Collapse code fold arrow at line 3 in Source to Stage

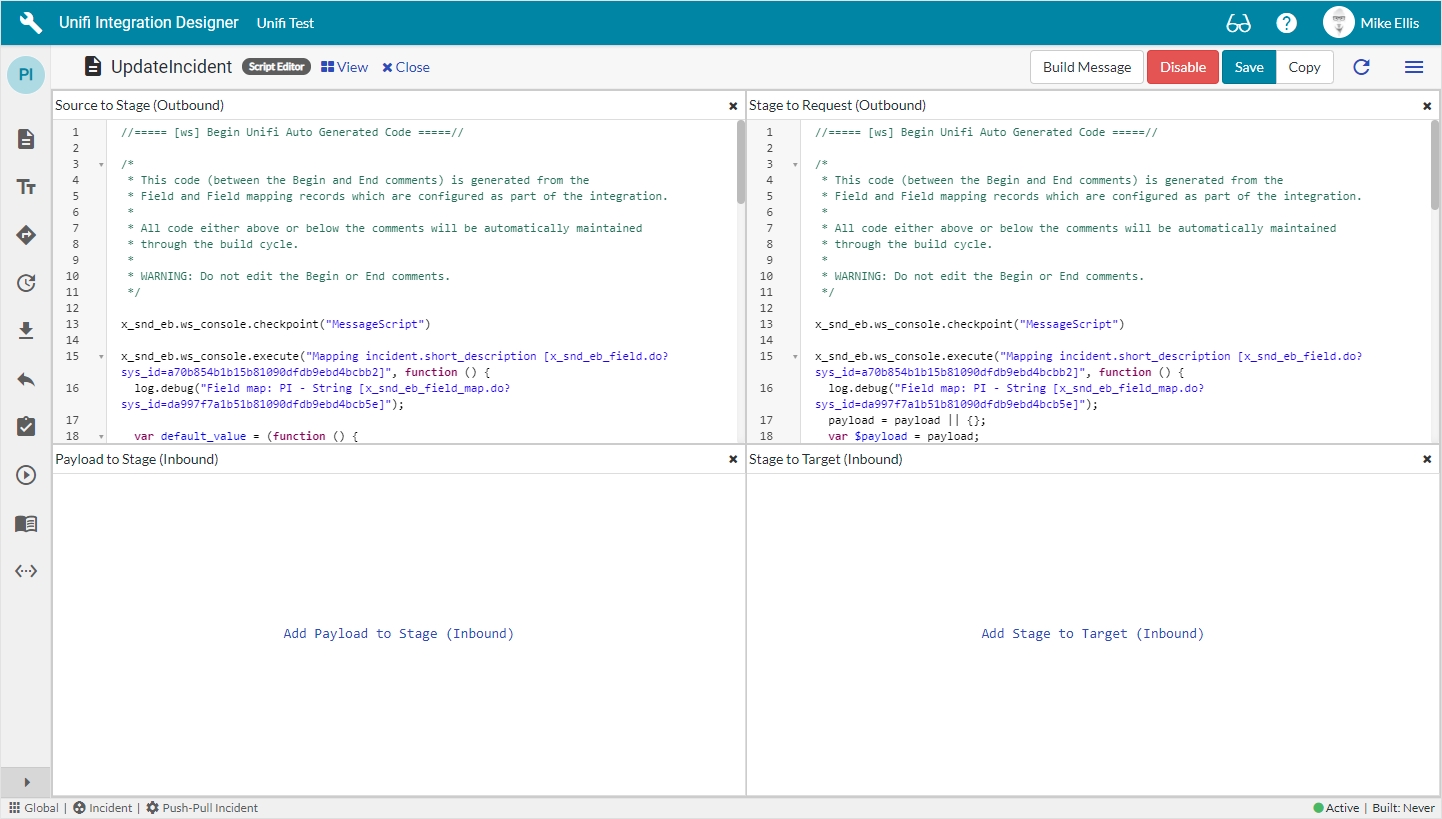point(101,164)
